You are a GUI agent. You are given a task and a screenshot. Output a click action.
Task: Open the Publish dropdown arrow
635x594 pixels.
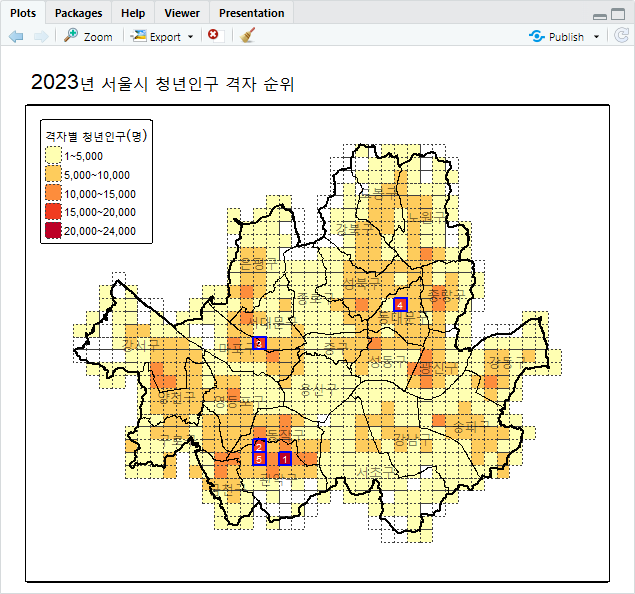[x=596, y=37]
